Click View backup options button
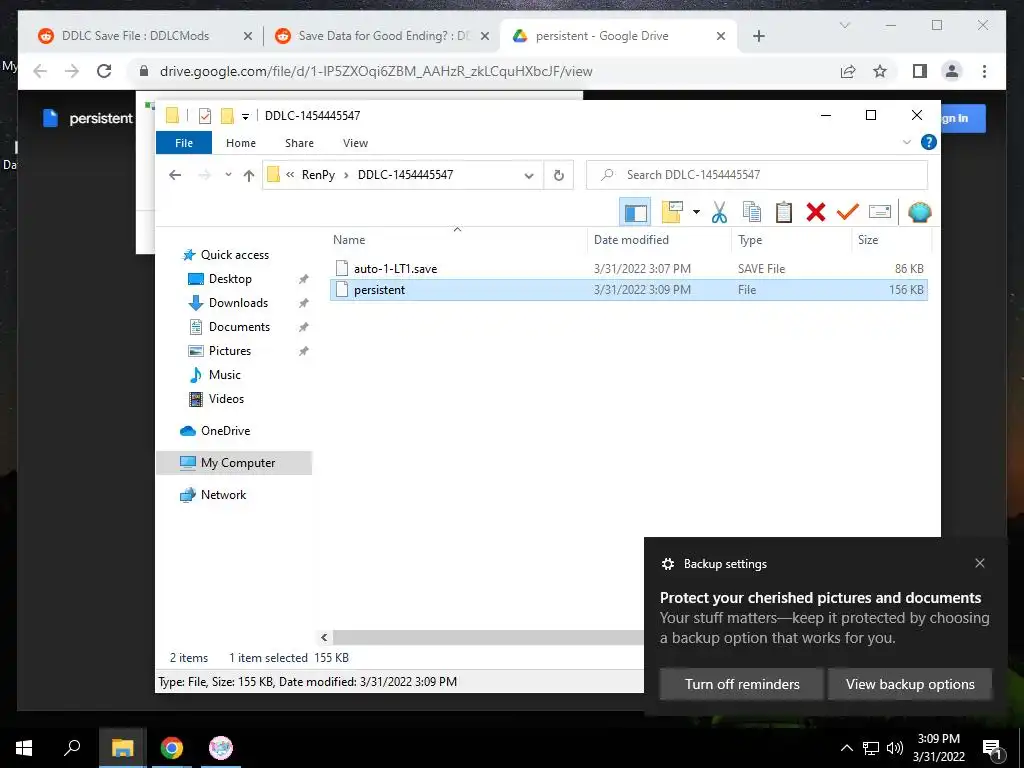The height and width of the screenshot is (768, 1024). coord(910,684)
